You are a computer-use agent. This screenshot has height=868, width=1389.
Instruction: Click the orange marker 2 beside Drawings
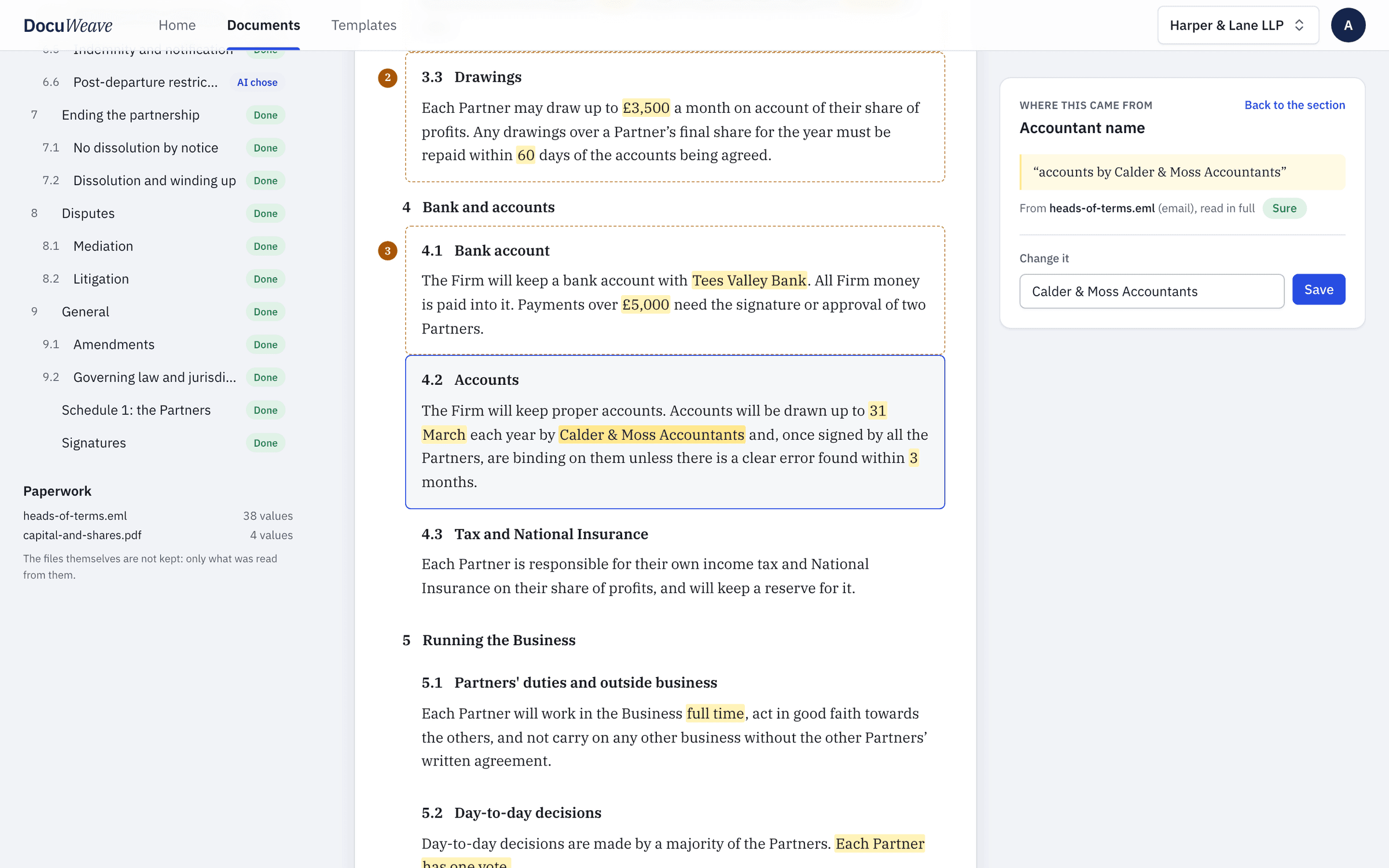click(387, 78)
